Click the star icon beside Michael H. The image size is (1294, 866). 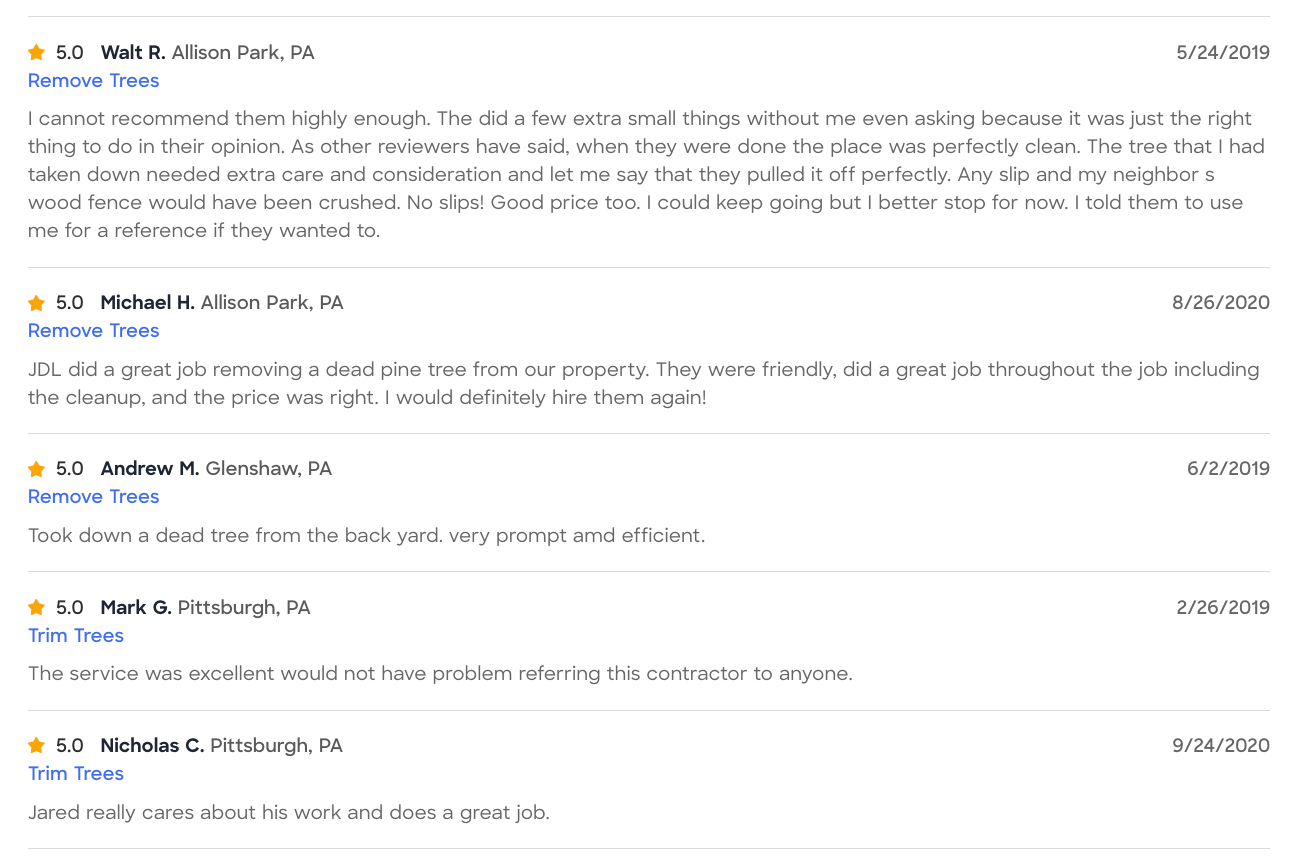(x=37, y=302)
